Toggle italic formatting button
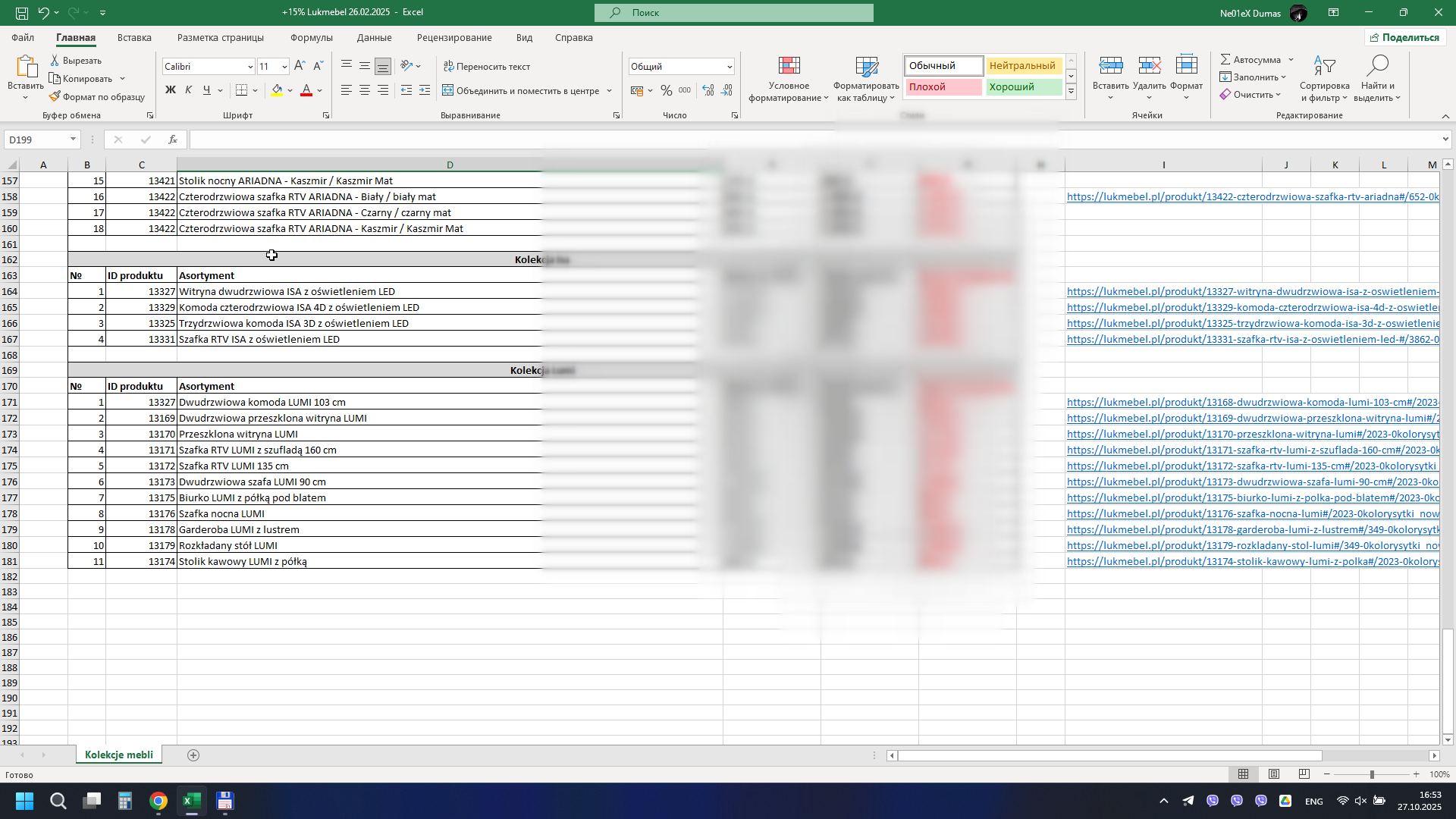The image size is (1456, 819). point(189,91)
